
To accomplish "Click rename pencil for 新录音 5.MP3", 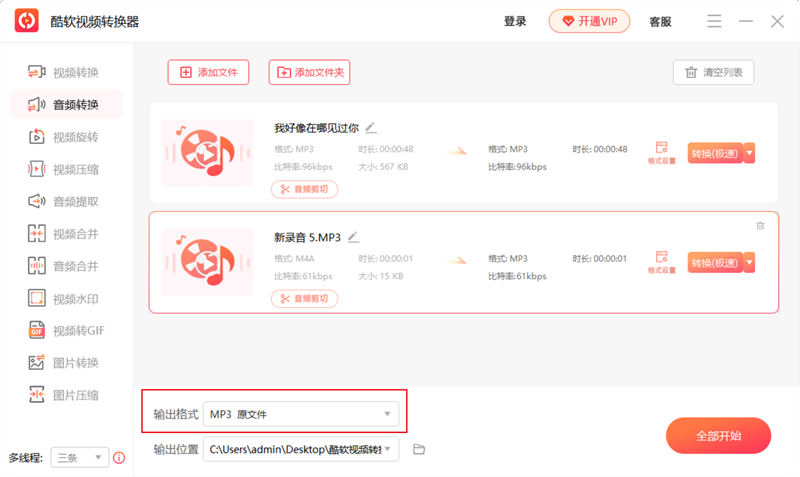I will point(353,237).
